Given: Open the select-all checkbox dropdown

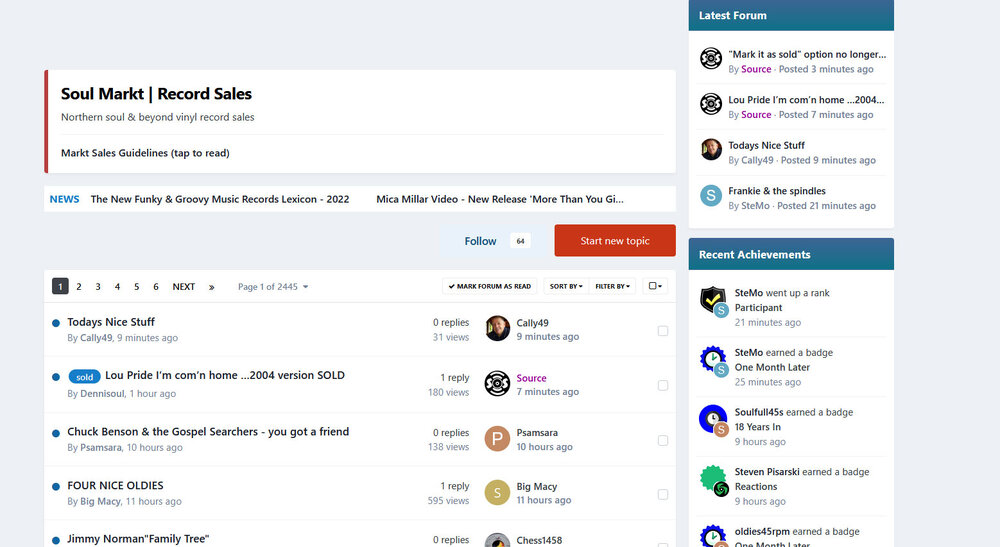Looking at the screenshot, I should pos(655,286).
